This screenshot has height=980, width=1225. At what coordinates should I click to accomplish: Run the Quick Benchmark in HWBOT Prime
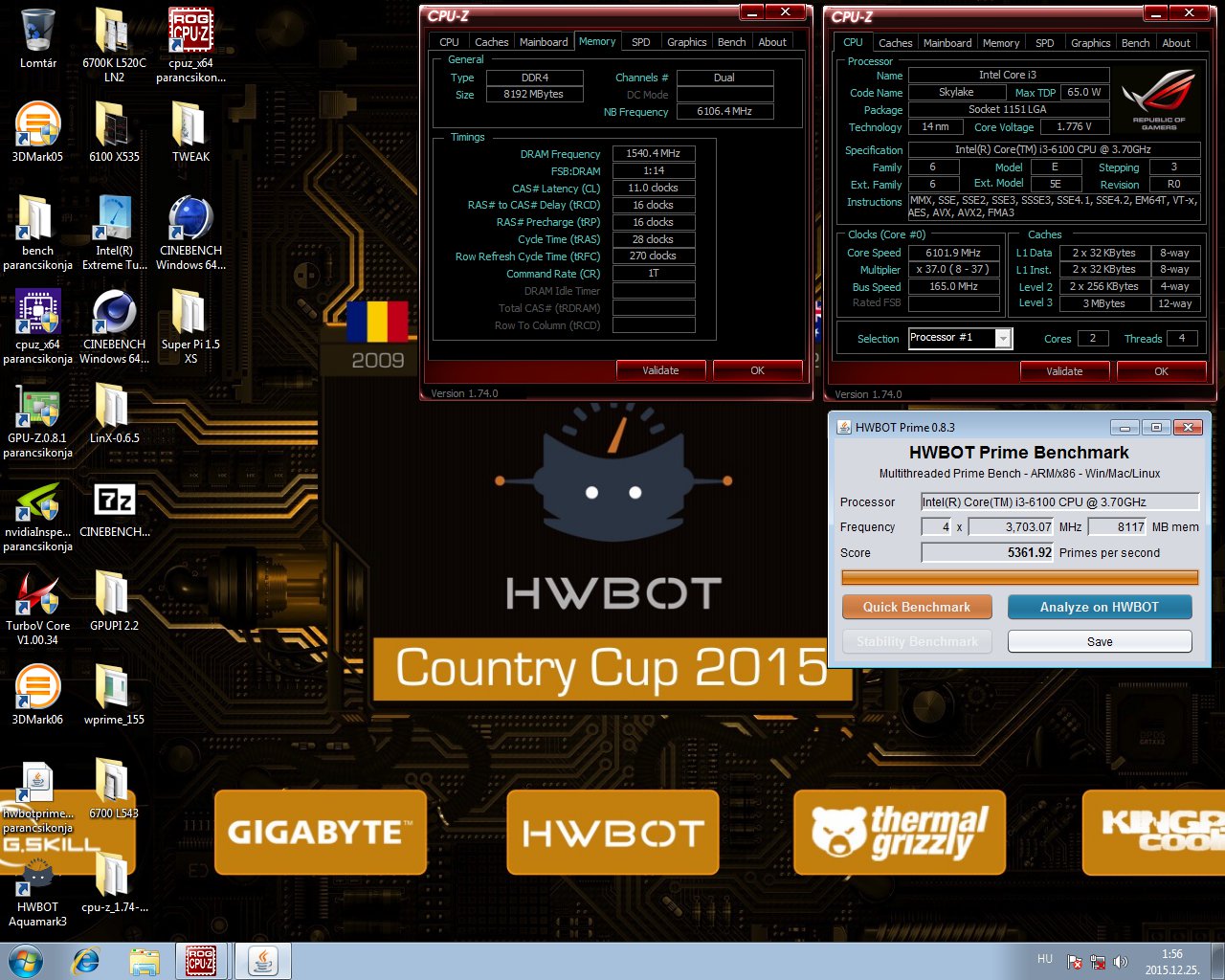917,607
